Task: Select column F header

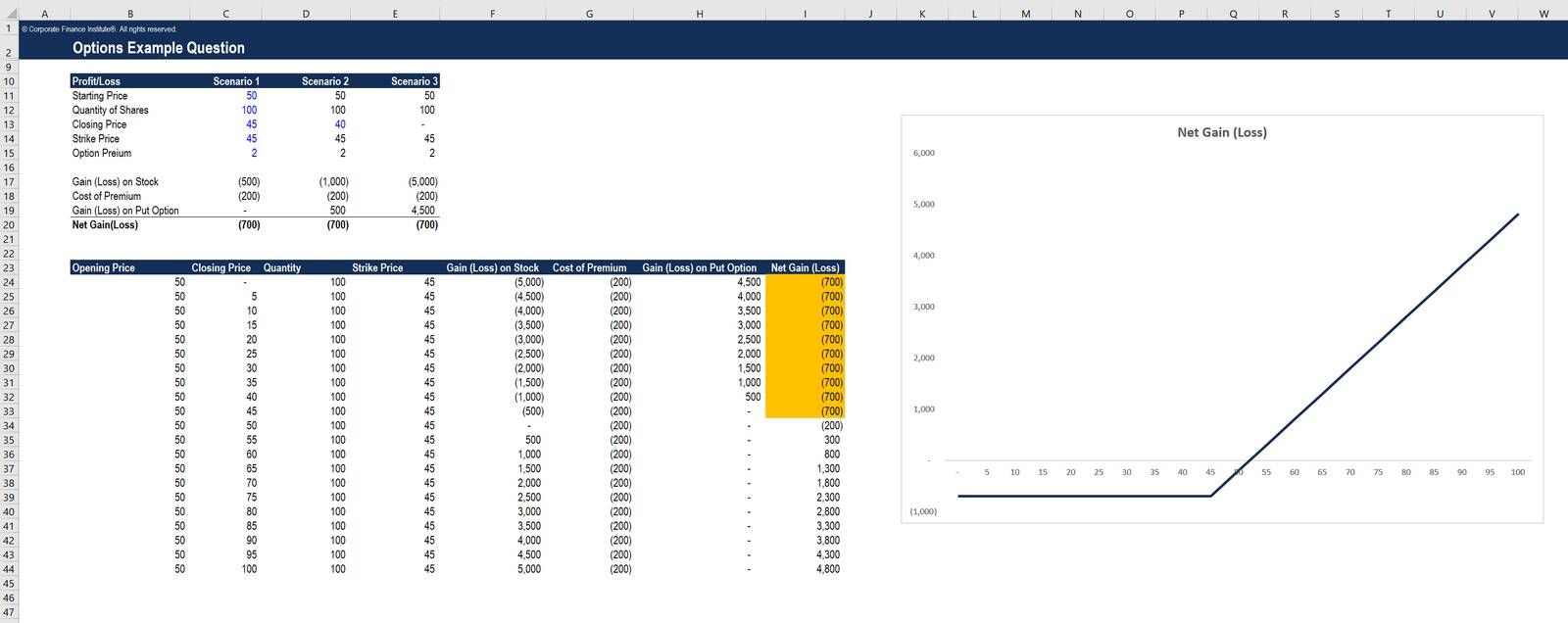Action: point(492,14)
